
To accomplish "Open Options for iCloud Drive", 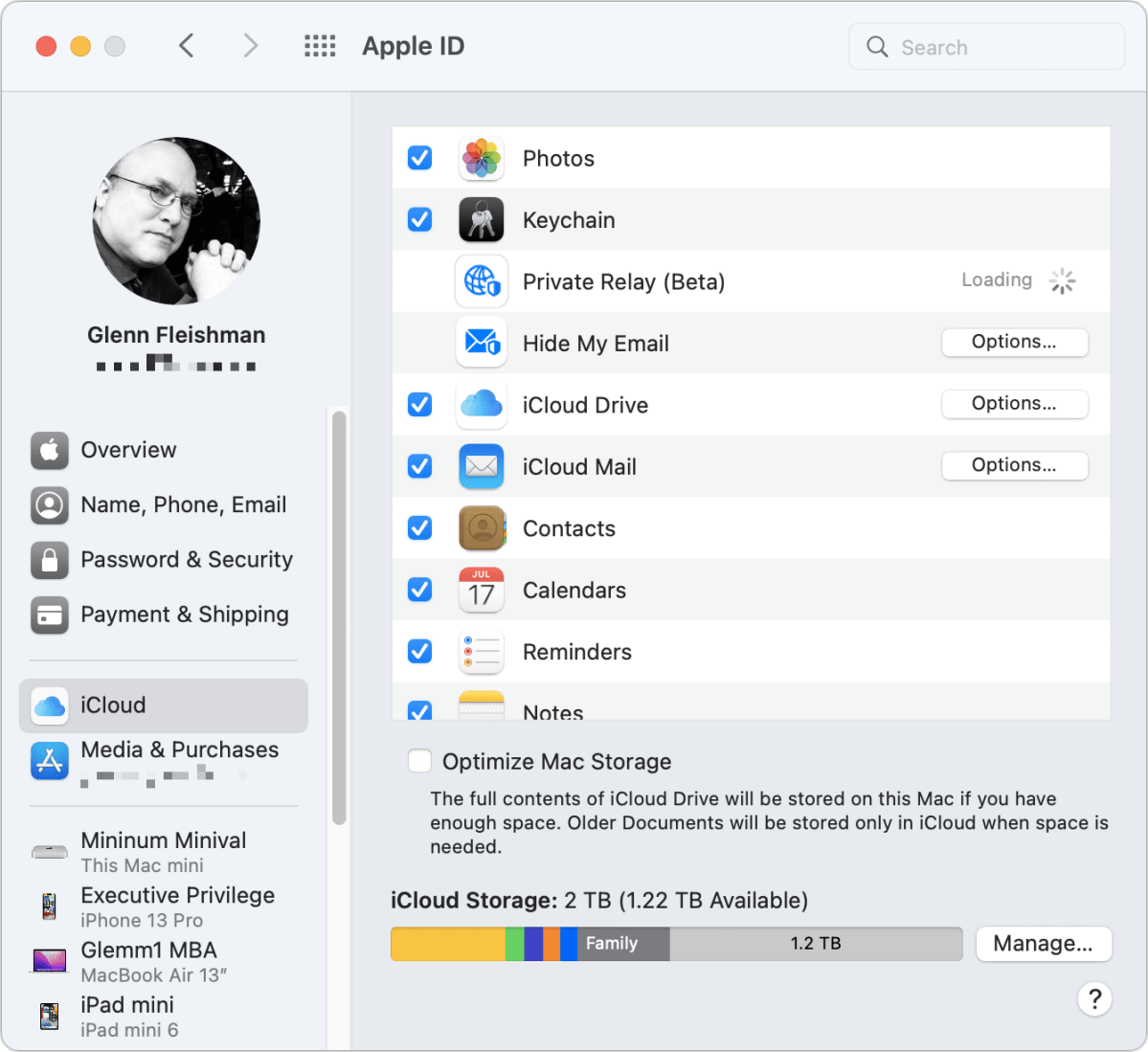I will coord(1014,403).
